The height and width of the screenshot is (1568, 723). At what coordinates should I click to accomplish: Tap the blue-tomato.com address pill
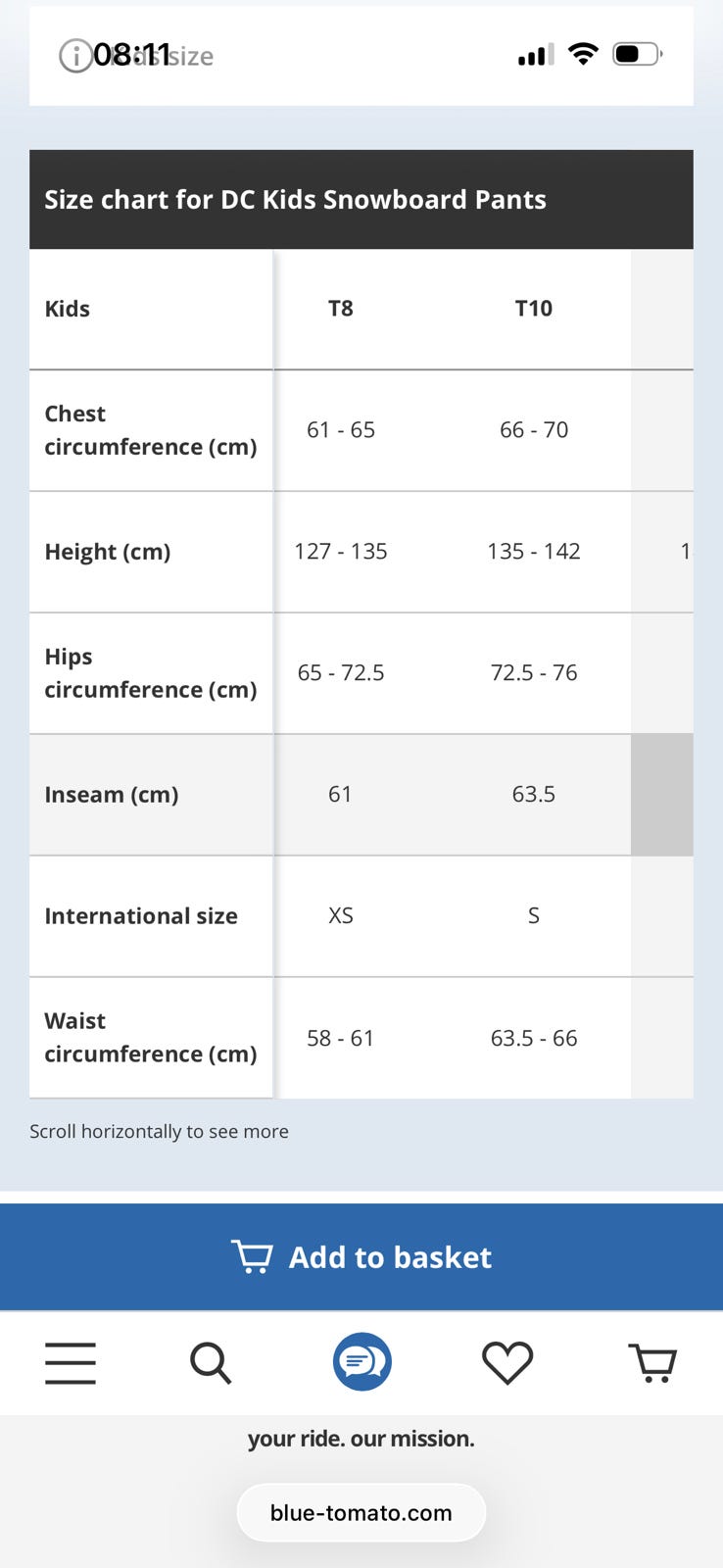pyautogui.click(x=361, y=1512)
